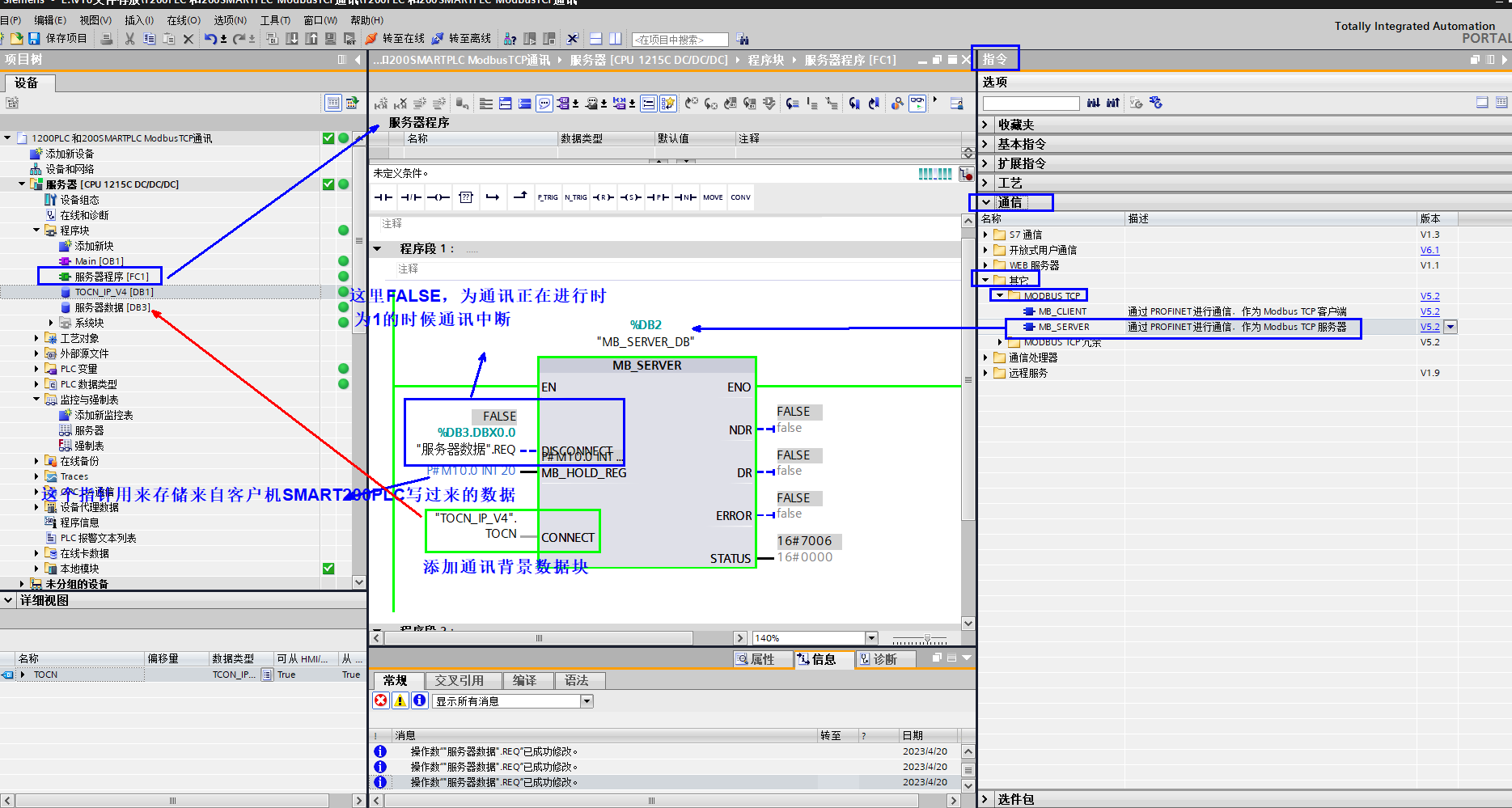Screen dimensions: 1512x808
Task: Expand the 远程服务 folder
Action: tap(985, 373)
